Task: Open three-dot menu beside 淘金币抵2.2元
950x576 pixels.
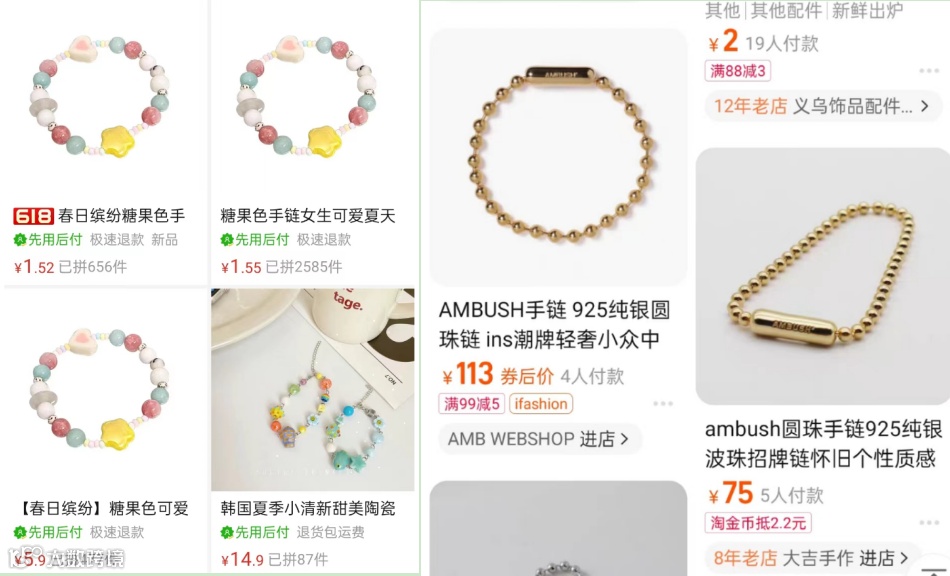Action: click(928, 522)
